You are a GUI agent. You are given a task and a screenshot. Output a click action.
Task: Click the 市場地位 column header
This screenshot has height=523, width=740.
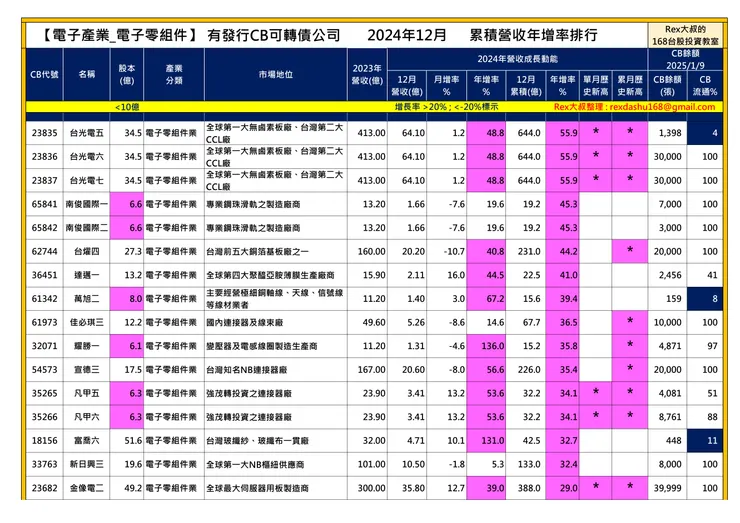tap(276, 75)
